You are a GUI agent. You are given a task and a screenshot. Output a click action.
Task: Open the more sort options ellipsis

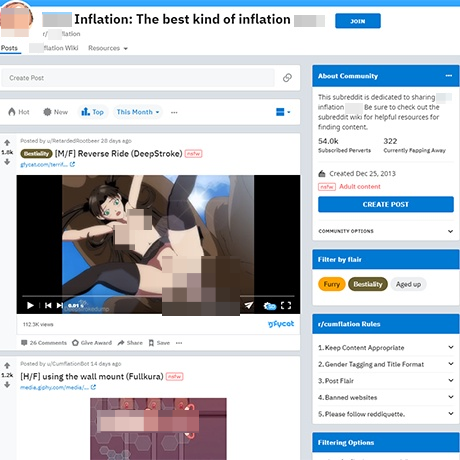[174, 112]
